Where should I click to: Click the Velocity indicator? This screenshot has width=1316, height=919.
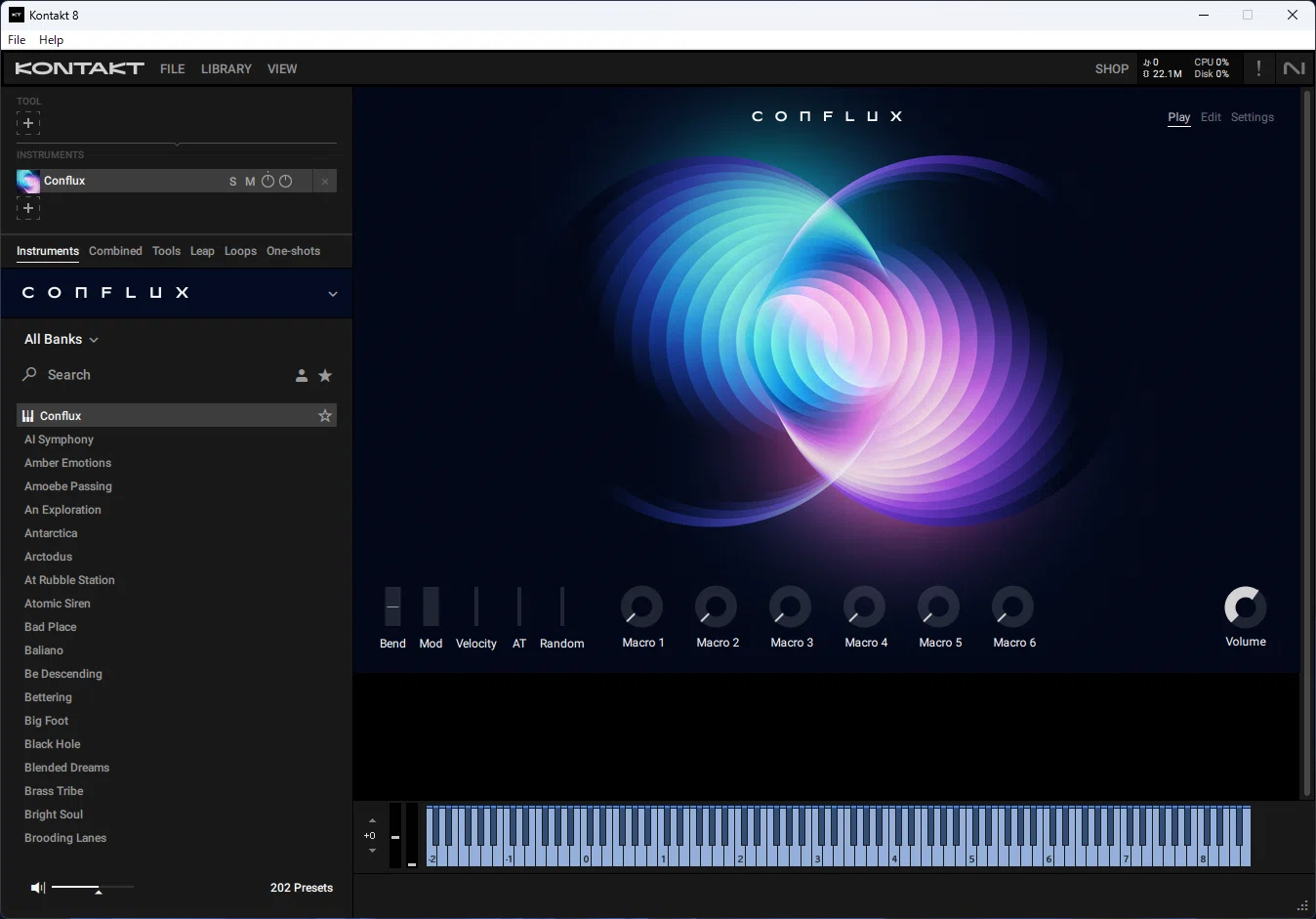point(476,606)
